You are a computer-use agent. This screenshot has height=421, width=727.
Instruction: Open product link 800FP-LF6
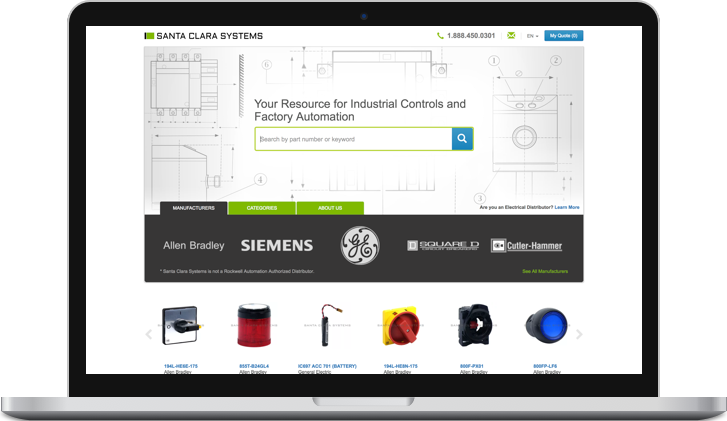[x=545, y=366]
